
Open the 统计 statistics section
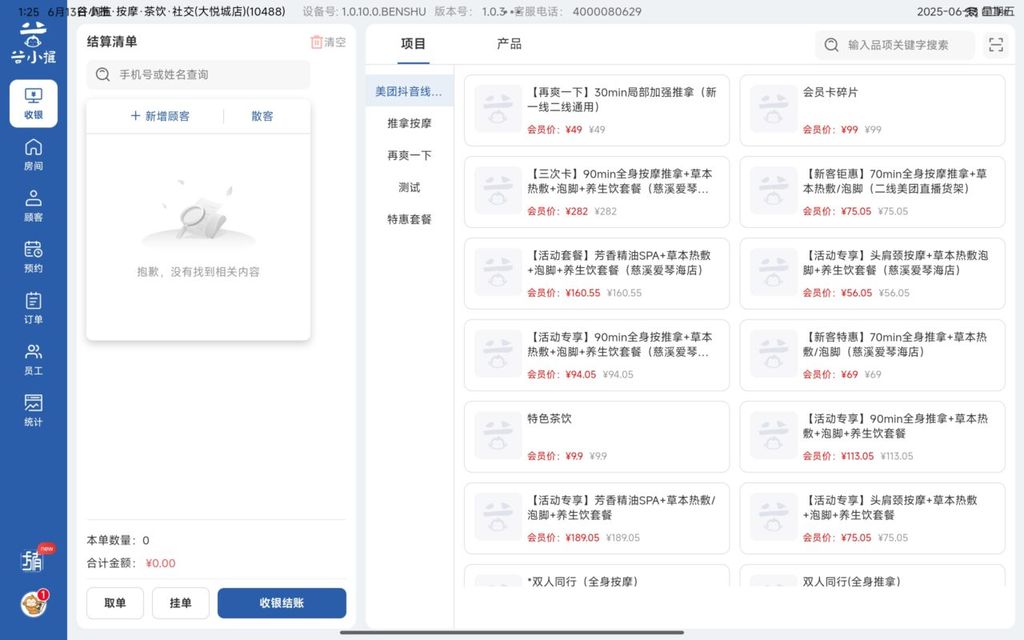(x=33, y=411)
